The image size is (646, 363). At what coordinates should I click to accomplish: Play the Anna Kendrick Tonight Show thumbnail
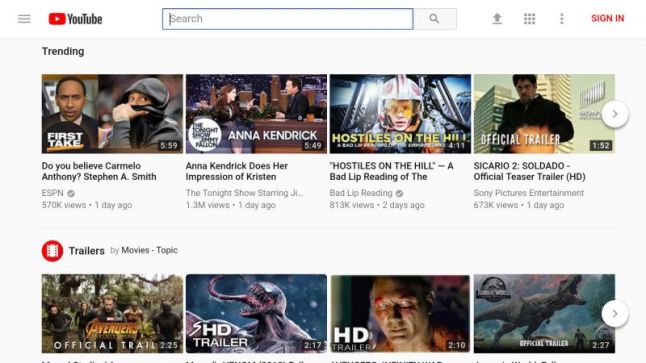[256, 114]
